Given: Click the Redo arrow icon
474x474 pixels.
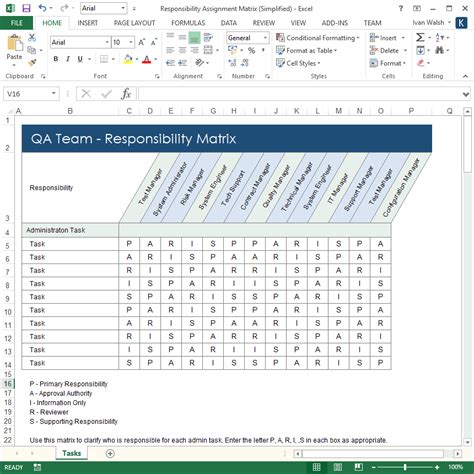Looking at the screenshot, I should tap(64, 8).
